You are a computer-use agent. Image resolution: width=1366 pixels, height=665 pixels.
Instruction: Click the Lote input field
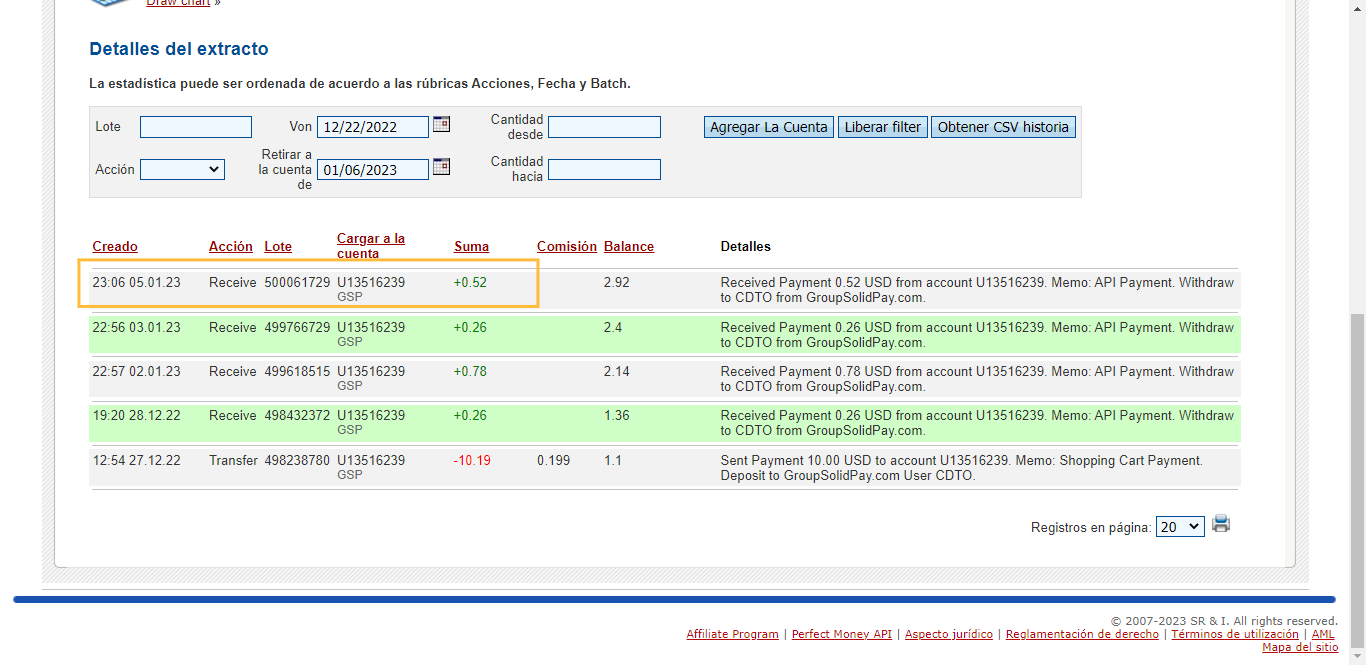[196, 127]
